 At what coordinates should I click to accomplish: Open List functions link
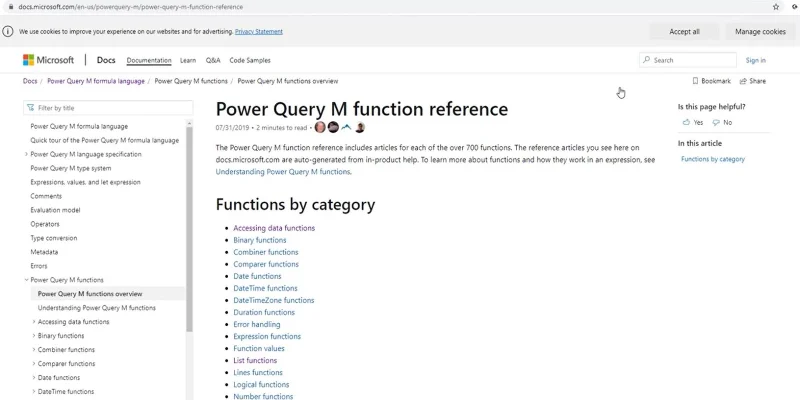(255, 360)
